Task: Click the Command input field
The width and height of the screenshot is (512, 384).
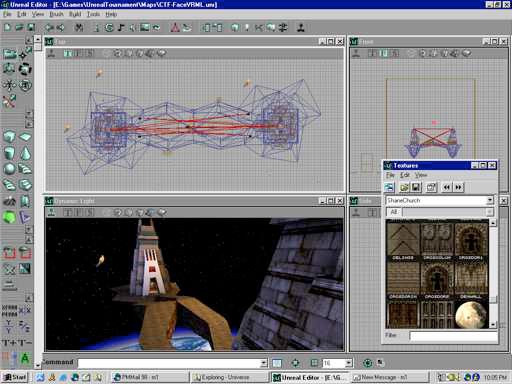Action: click(169, 363)
